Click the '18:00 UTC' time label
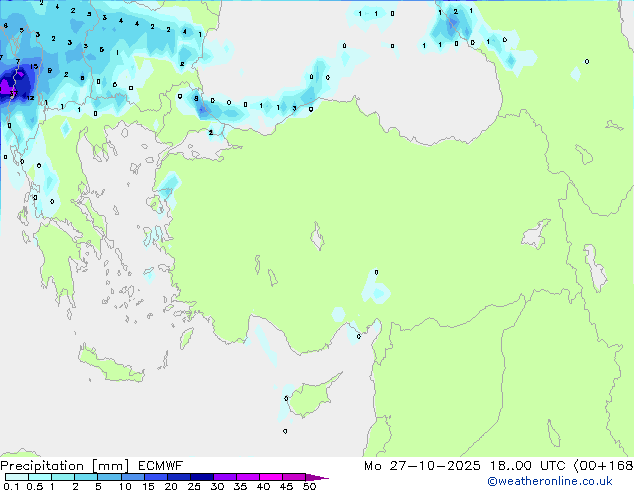Viewport: 634px width, 490px height. (527, 466)
